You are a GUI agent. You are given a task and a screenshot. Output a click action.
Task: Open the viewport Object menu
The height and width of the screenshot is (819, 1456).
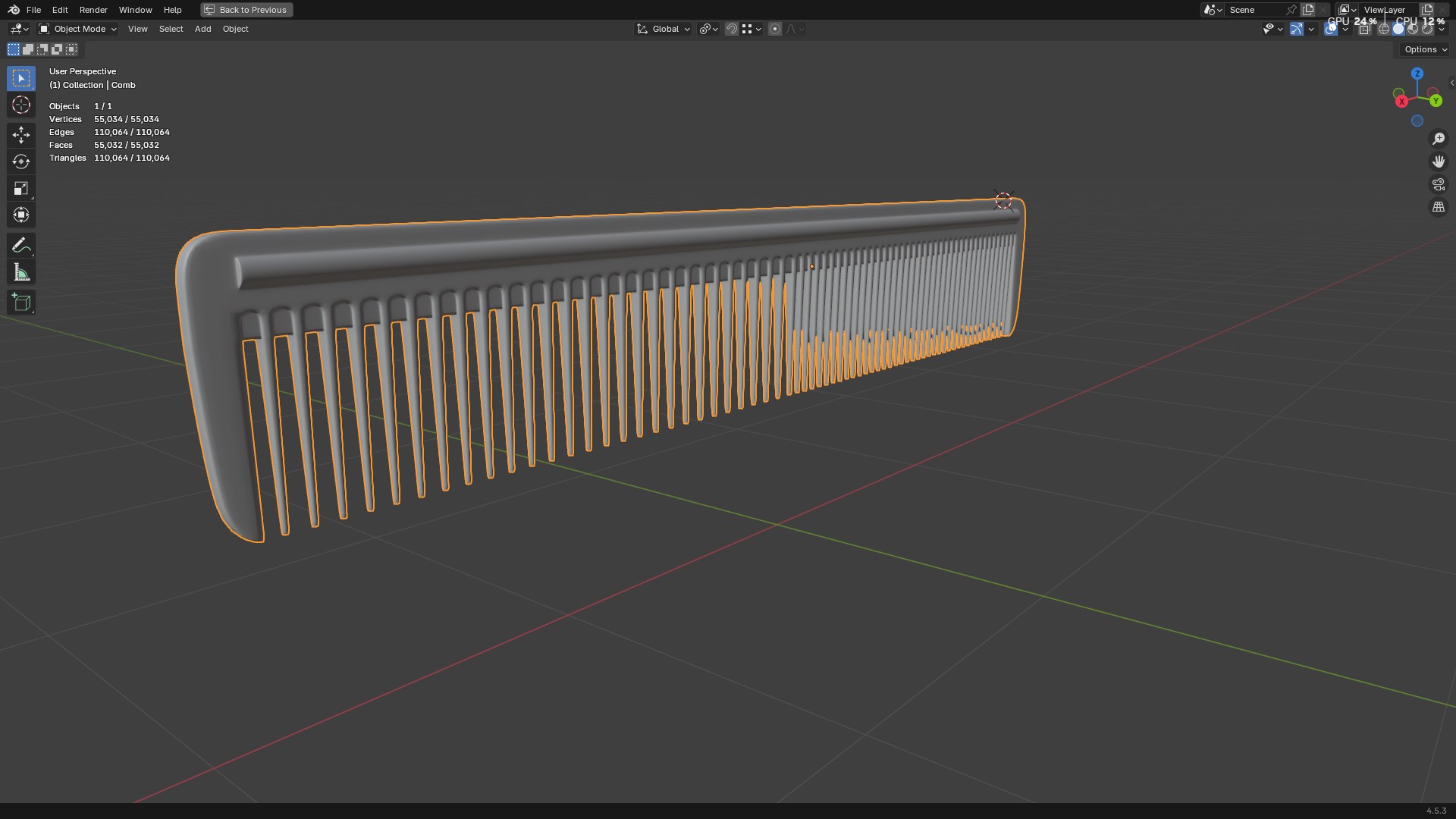coord(235,29)
